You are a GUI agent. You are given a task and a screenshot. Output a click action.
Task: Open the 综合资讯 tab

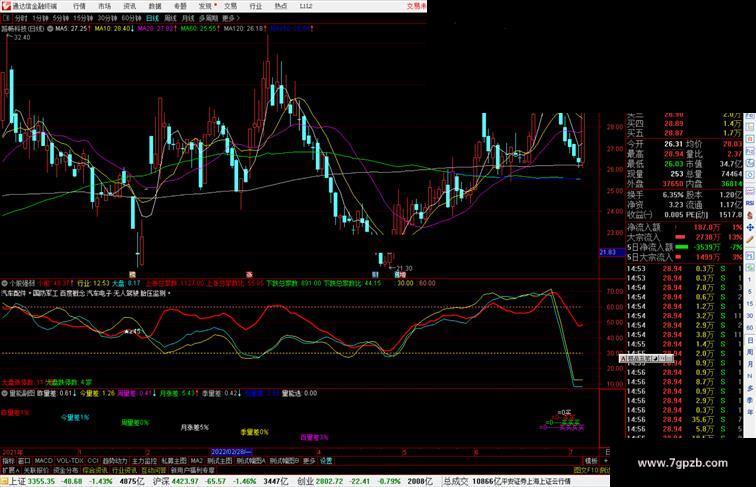(95, 470)
